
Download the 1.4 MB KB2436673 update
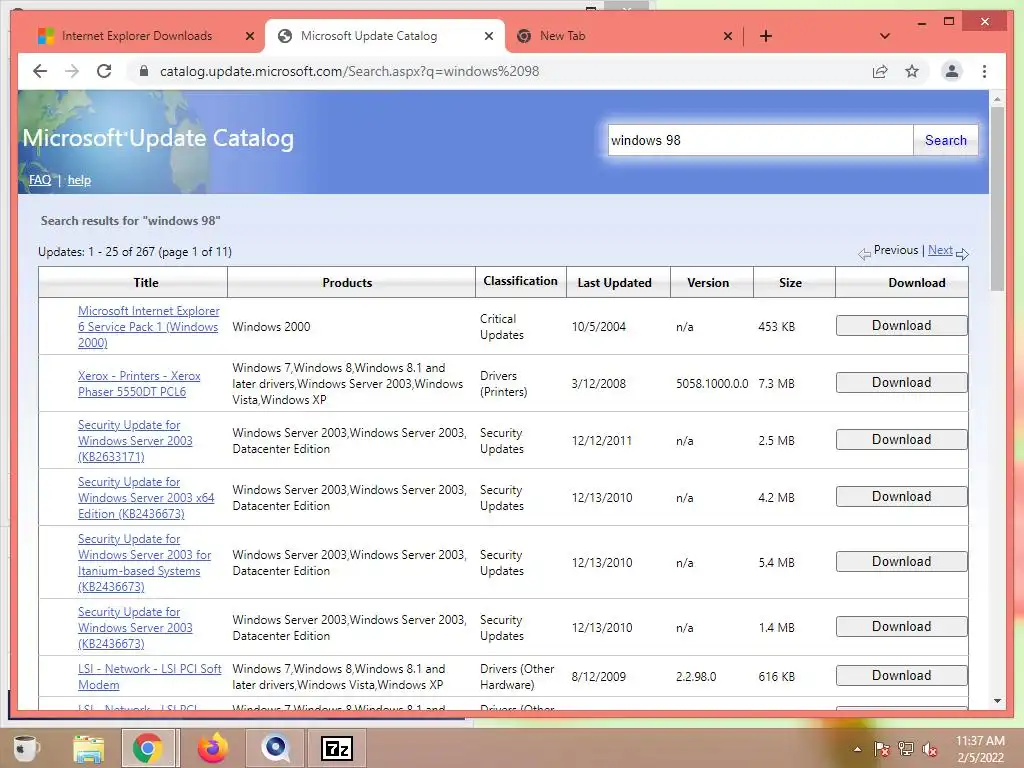pyautogui.click(x=901, y=626)
